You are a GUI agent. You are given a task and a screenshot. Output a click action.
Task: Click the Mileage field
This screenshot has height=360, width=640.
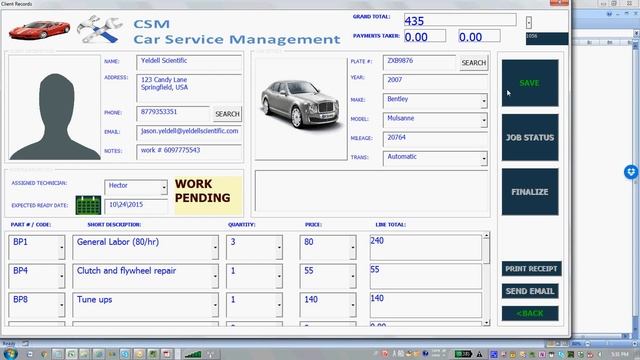click(436, 140)
